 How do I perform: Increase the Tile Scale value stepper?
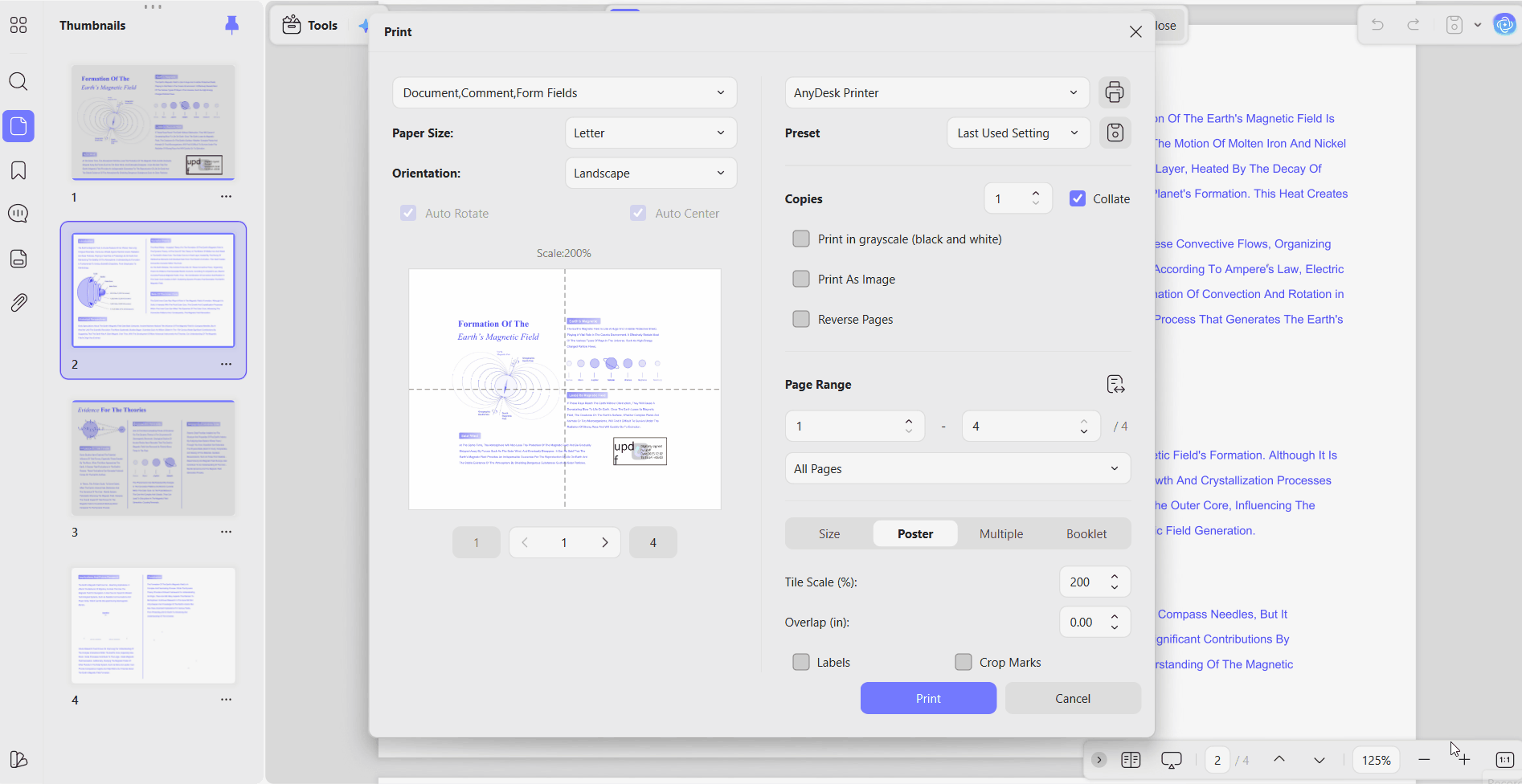pyautogui.click(x=1115, y=577)
